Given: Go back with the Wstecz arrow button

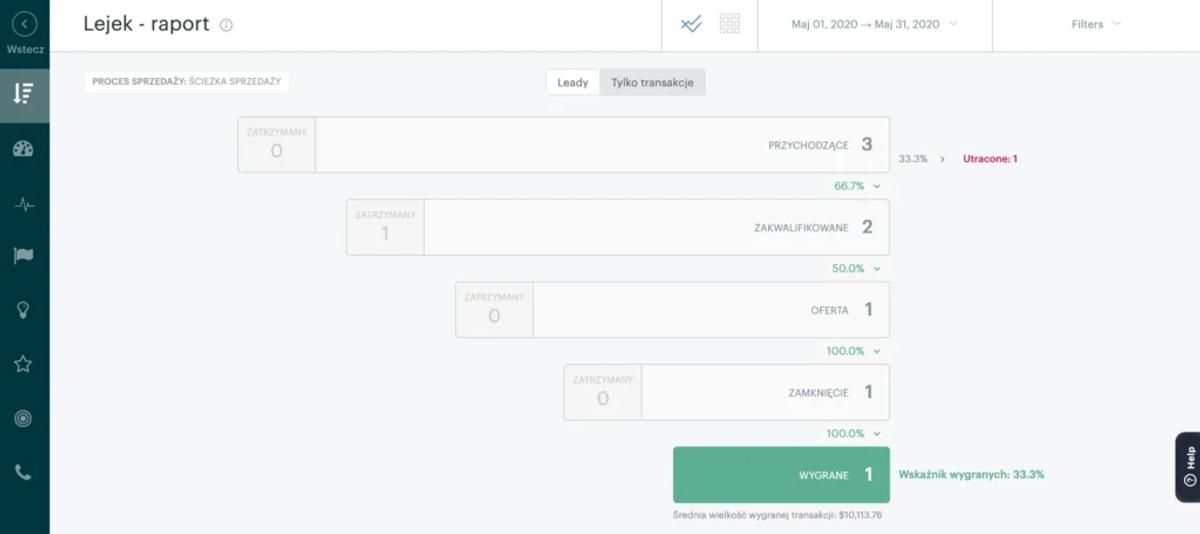Looking at the screenshot, I should pyautogui.click(x=24, y=25).
